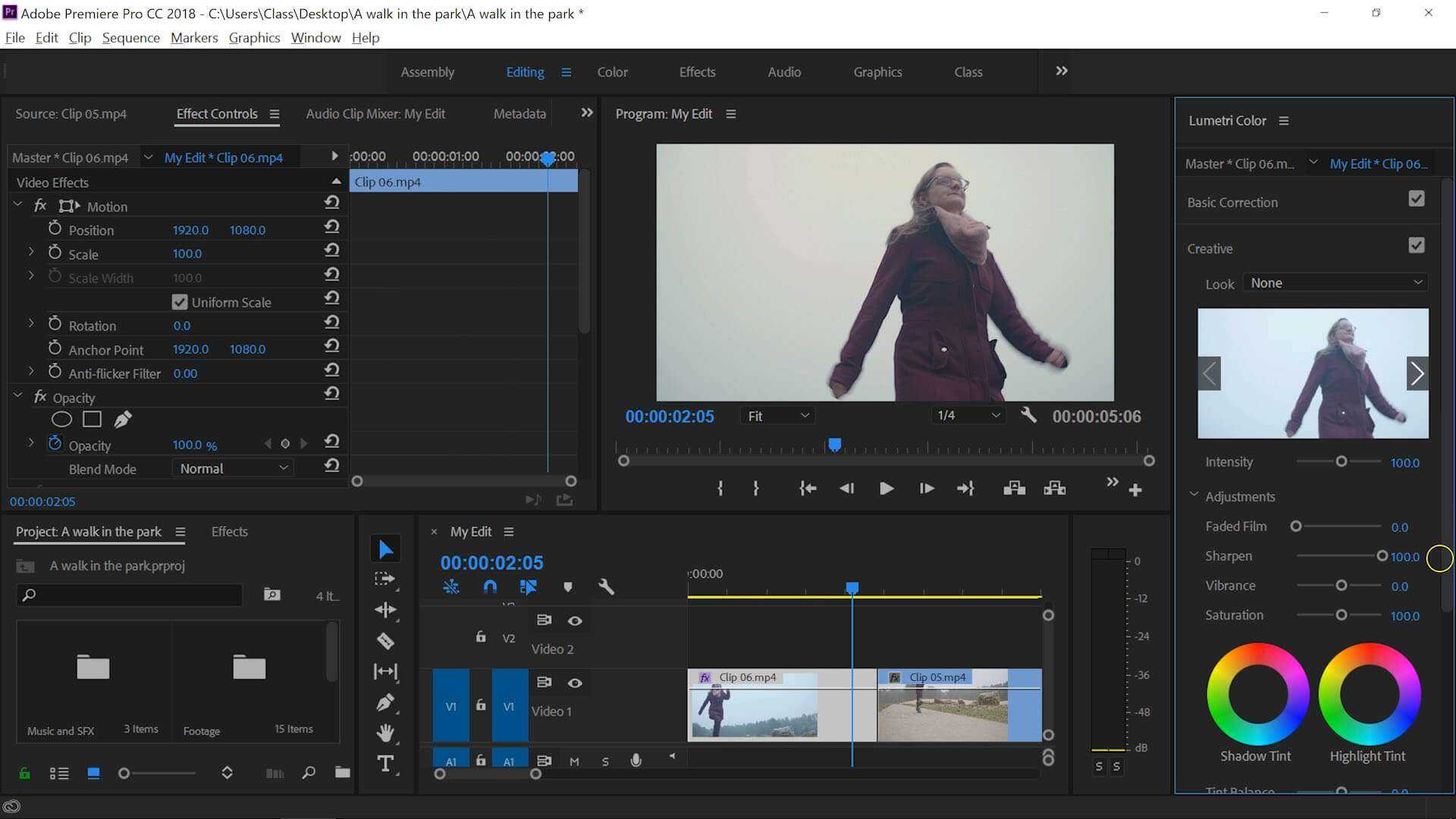Hide Video 2 track output

coord(575,621)
